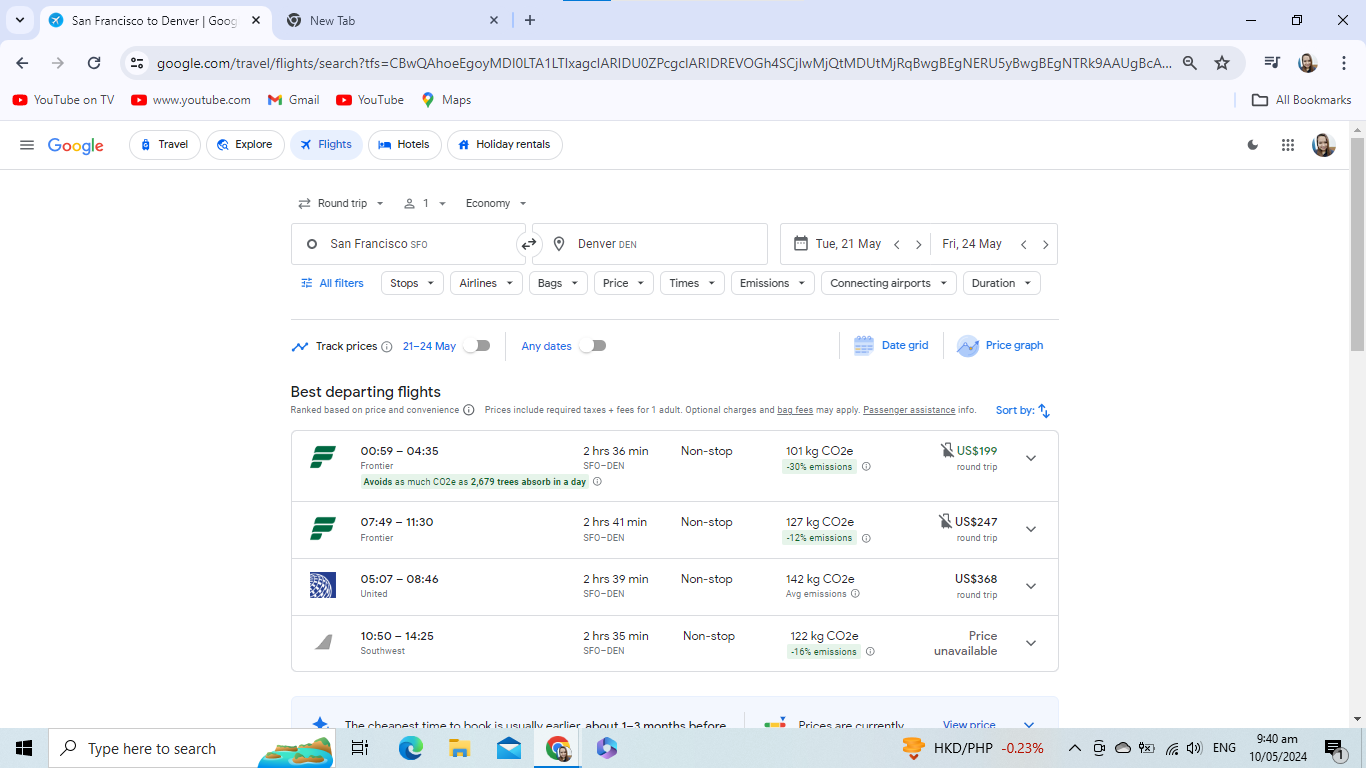The height and width of the screenshot is (768, 1366).
Task: Open the bag fees link
Action: click(x=795, y=410)
